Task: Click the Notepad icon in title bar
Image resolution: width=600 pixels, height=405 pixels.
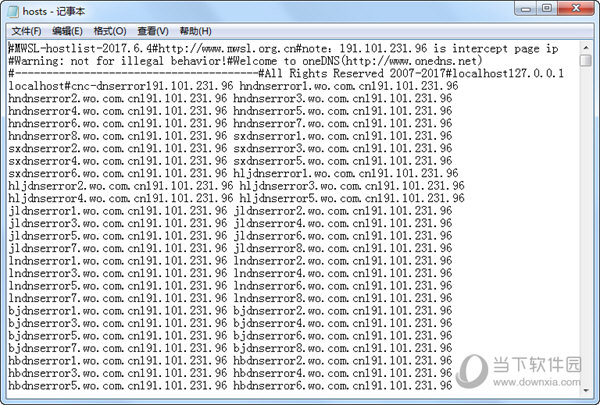Action: [13, 11]
